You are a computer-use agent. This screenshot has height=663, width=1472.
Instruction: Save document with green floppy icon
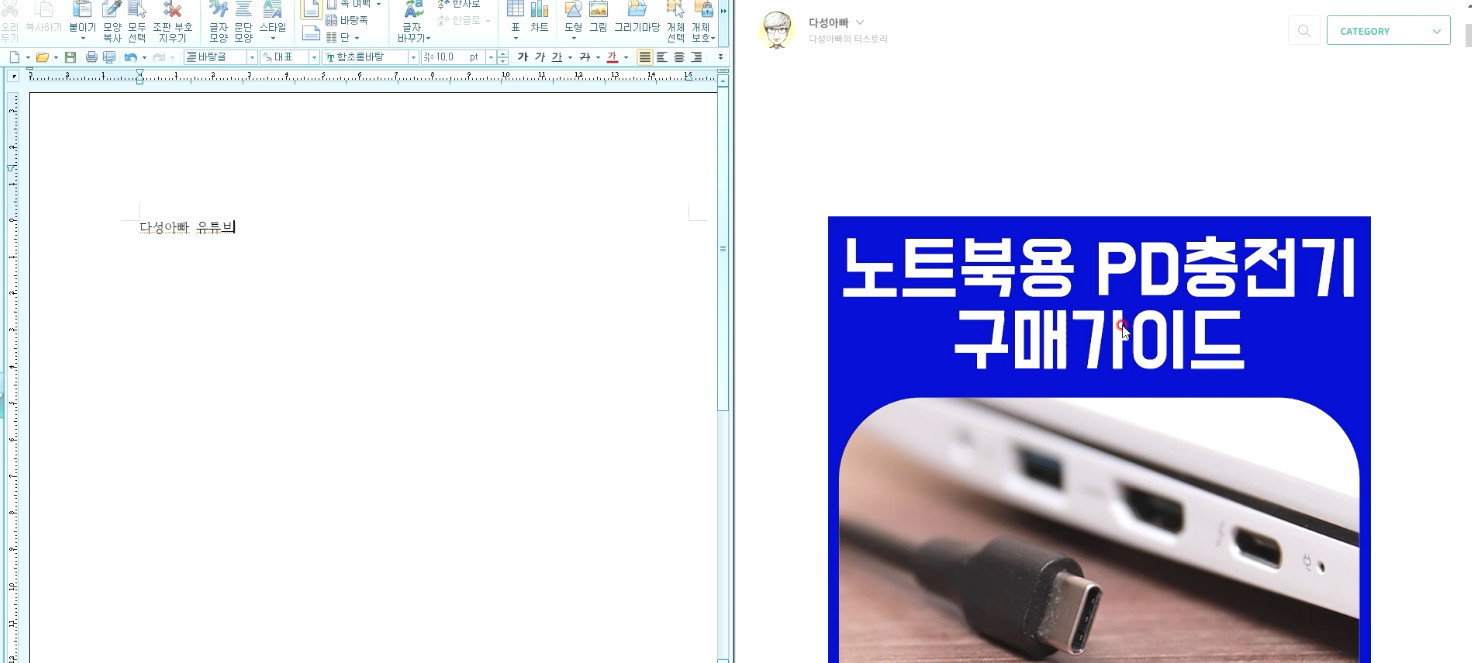click(70, 57)
